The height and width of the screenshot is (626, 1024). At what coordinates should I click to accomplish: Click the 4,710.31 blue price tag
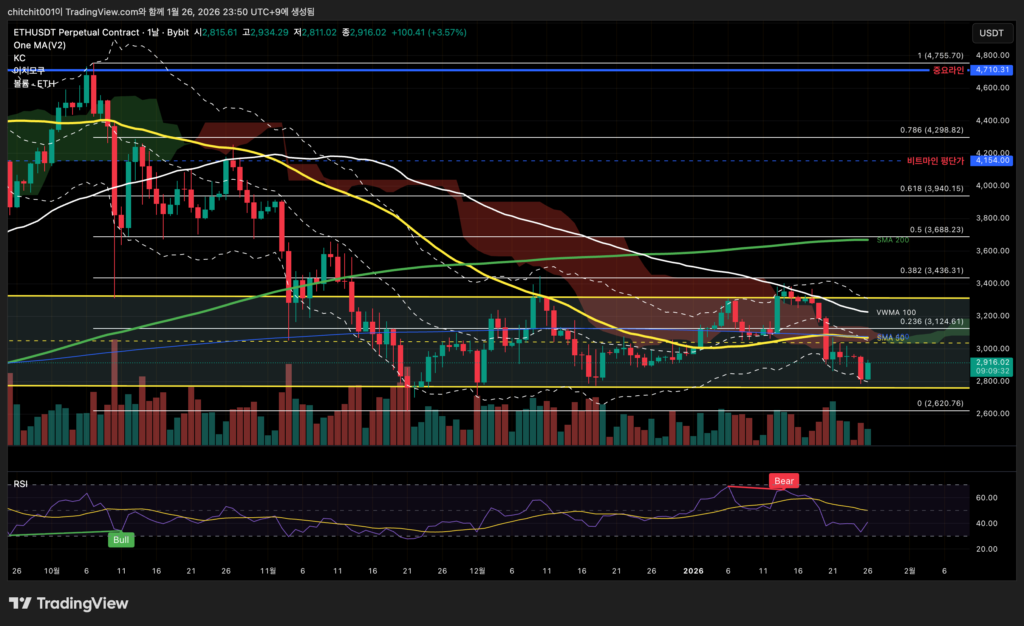990,71
